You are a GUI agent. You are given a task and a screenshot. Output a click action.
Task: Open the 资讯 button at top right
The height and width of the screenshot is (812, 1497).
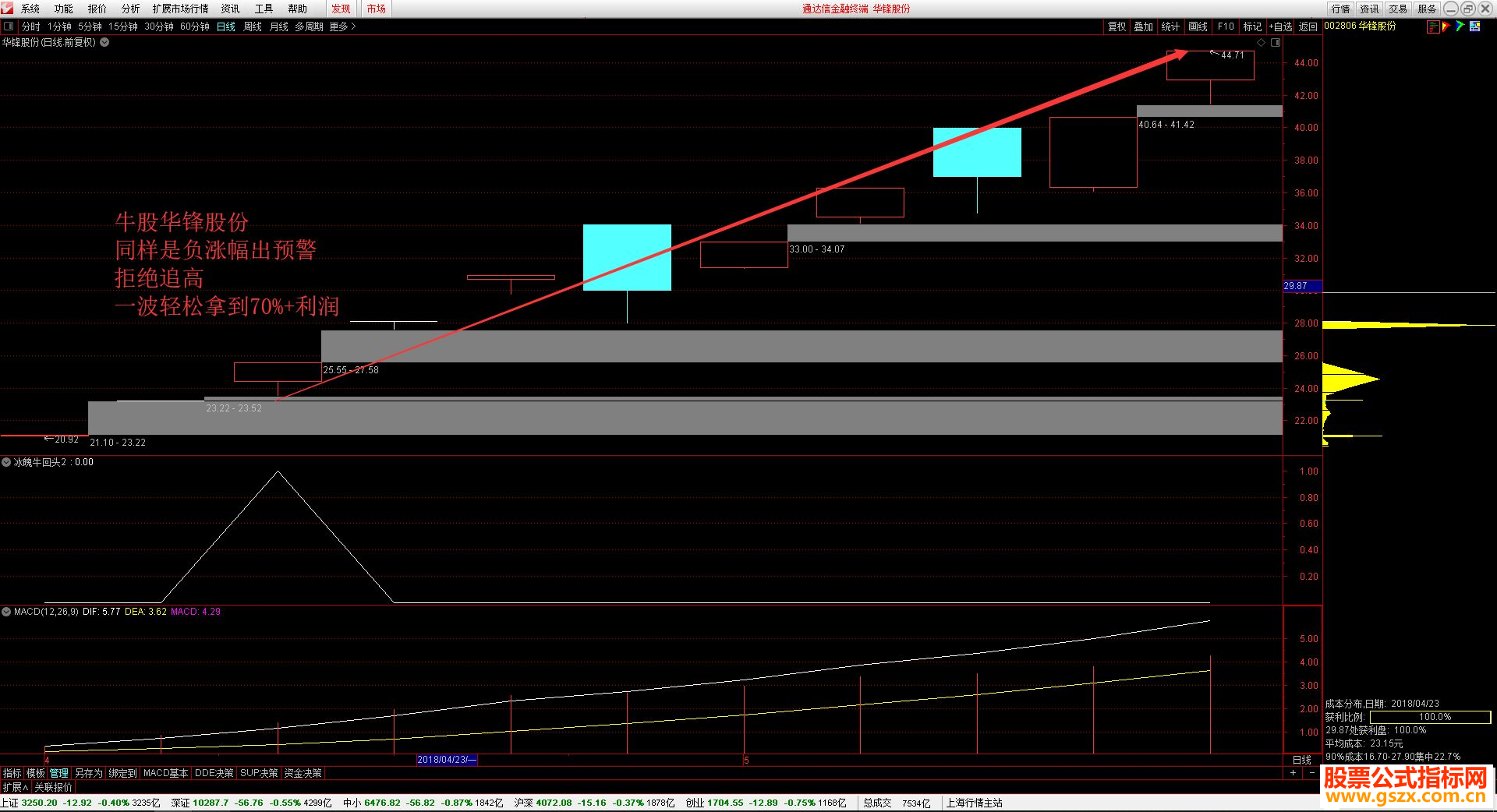pos(1370,9)
